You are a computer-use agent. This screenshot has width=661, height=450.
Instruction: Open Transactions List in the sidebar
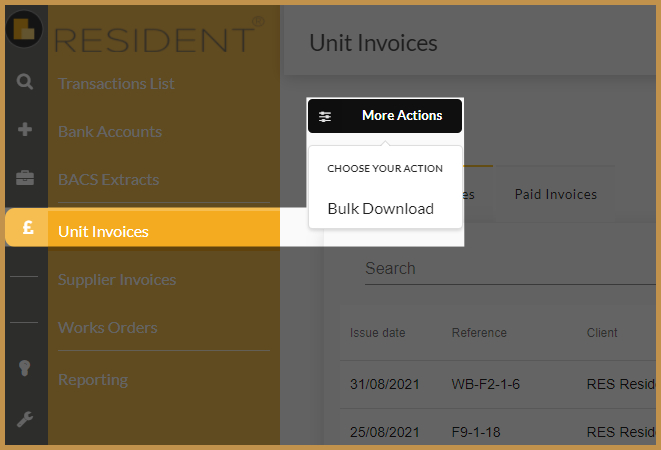click(x=116, y=84)
